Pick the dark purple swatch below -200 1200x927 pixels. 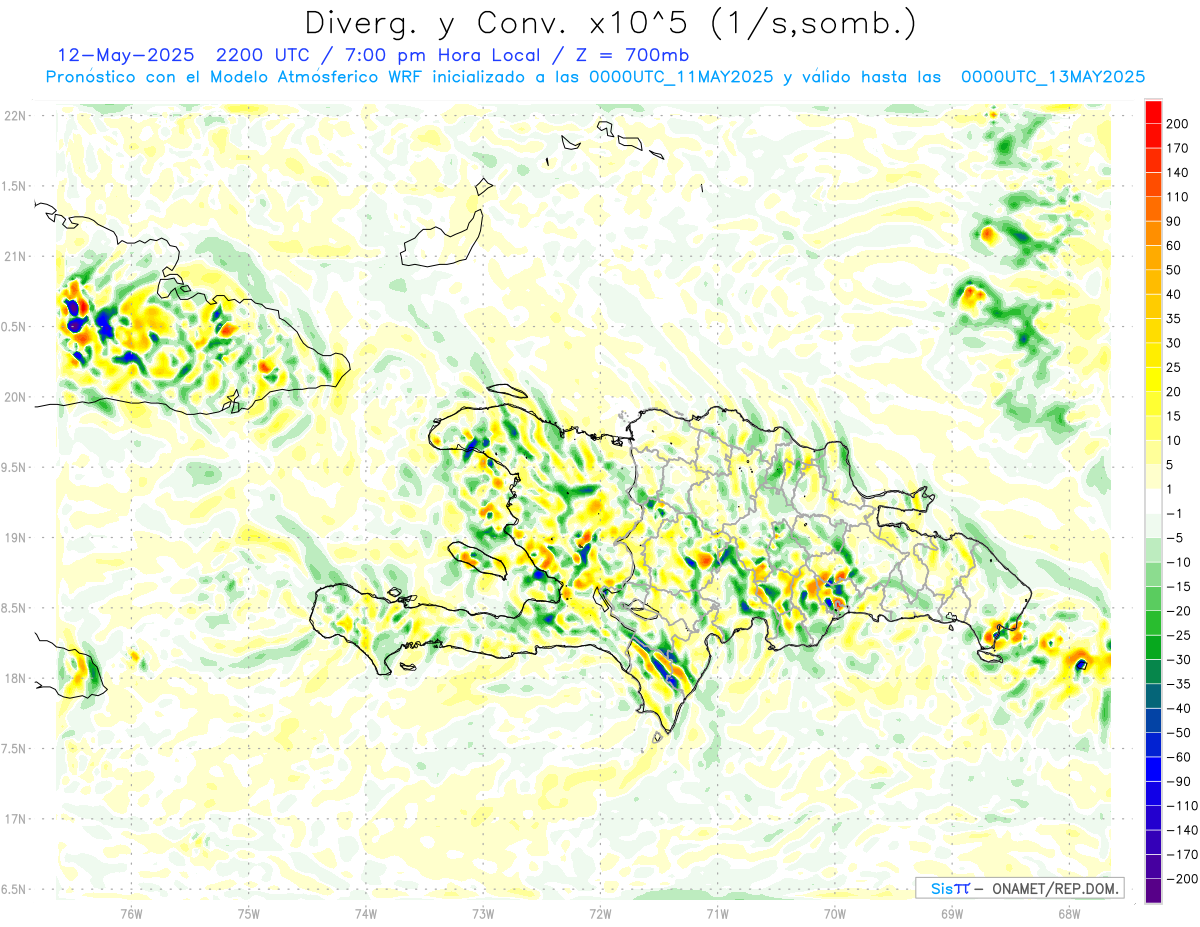[1153, 891]
